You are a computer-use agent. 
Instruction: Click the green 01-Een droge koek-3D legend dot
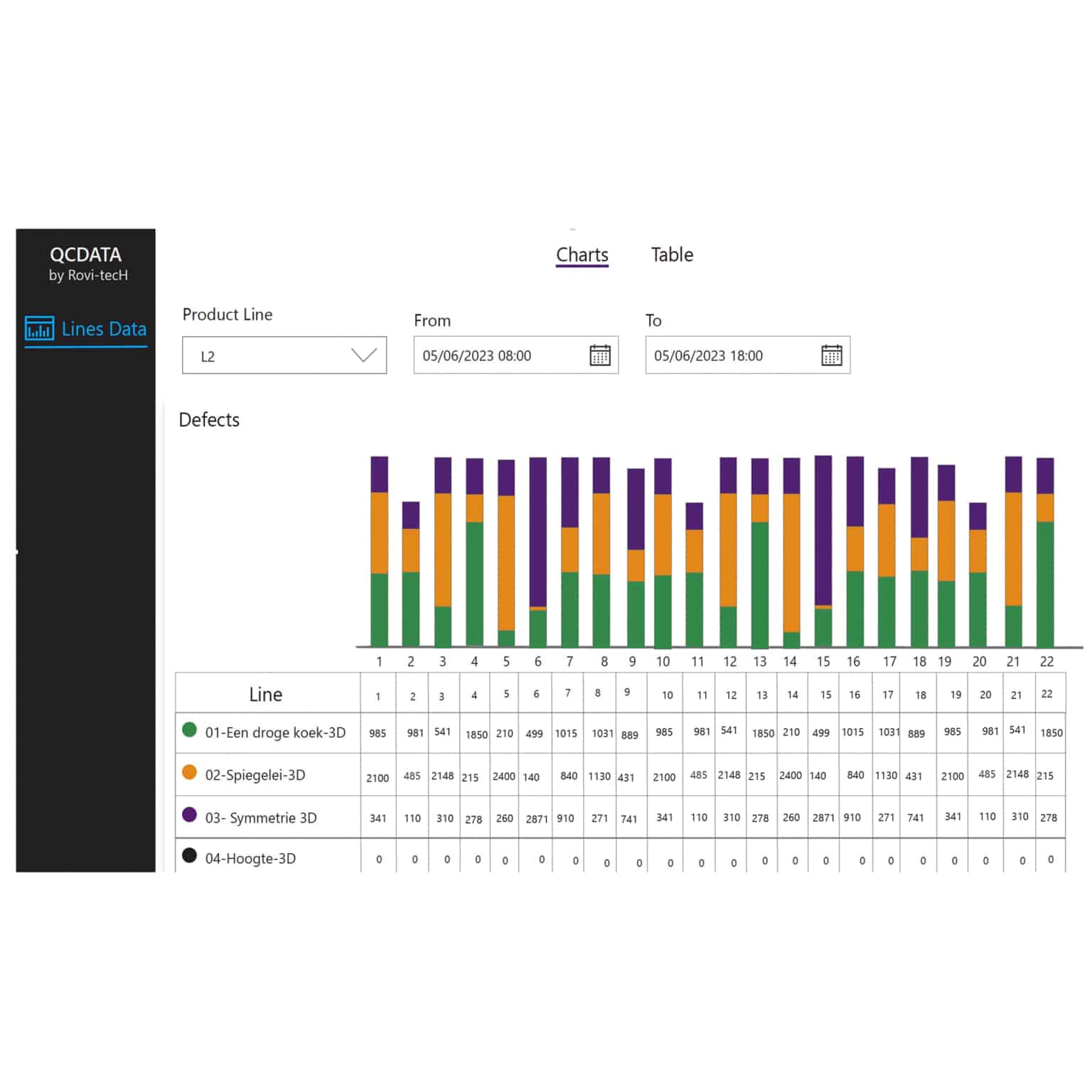tap(189, 729)
